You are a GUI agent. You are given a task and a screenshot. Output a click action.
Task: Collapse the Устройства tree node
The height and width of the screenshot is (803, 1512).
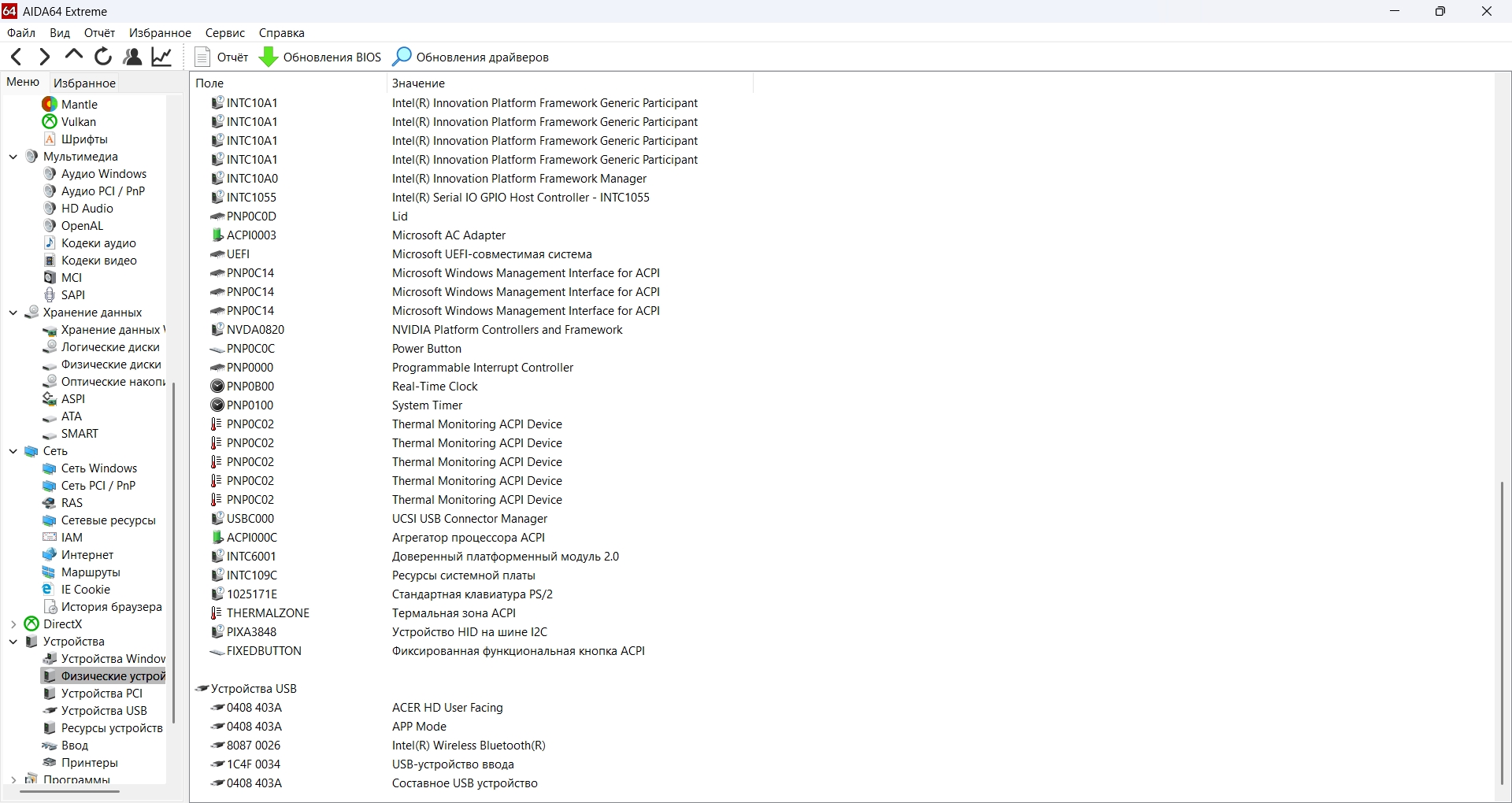click(x=13, y=642)
